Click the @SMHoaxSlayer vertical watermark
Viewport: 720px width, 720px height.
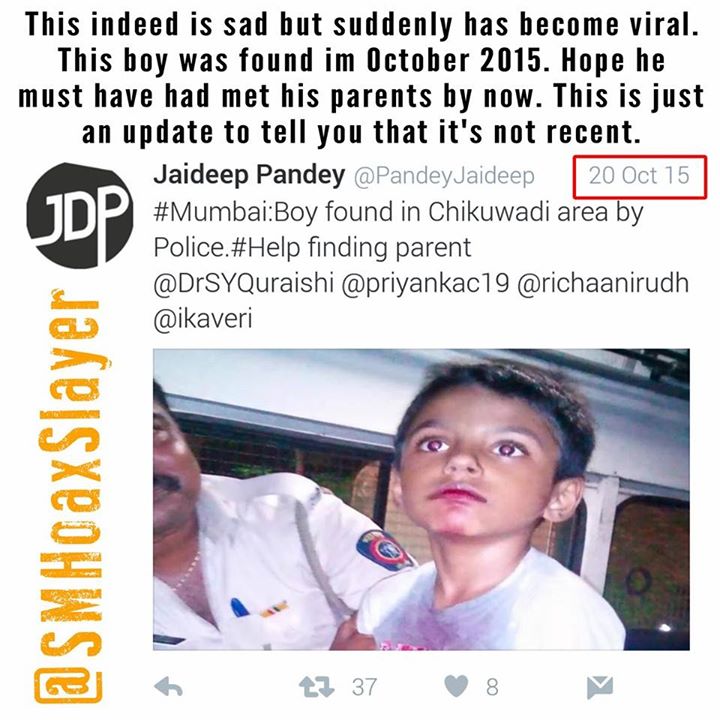(69, 496)
